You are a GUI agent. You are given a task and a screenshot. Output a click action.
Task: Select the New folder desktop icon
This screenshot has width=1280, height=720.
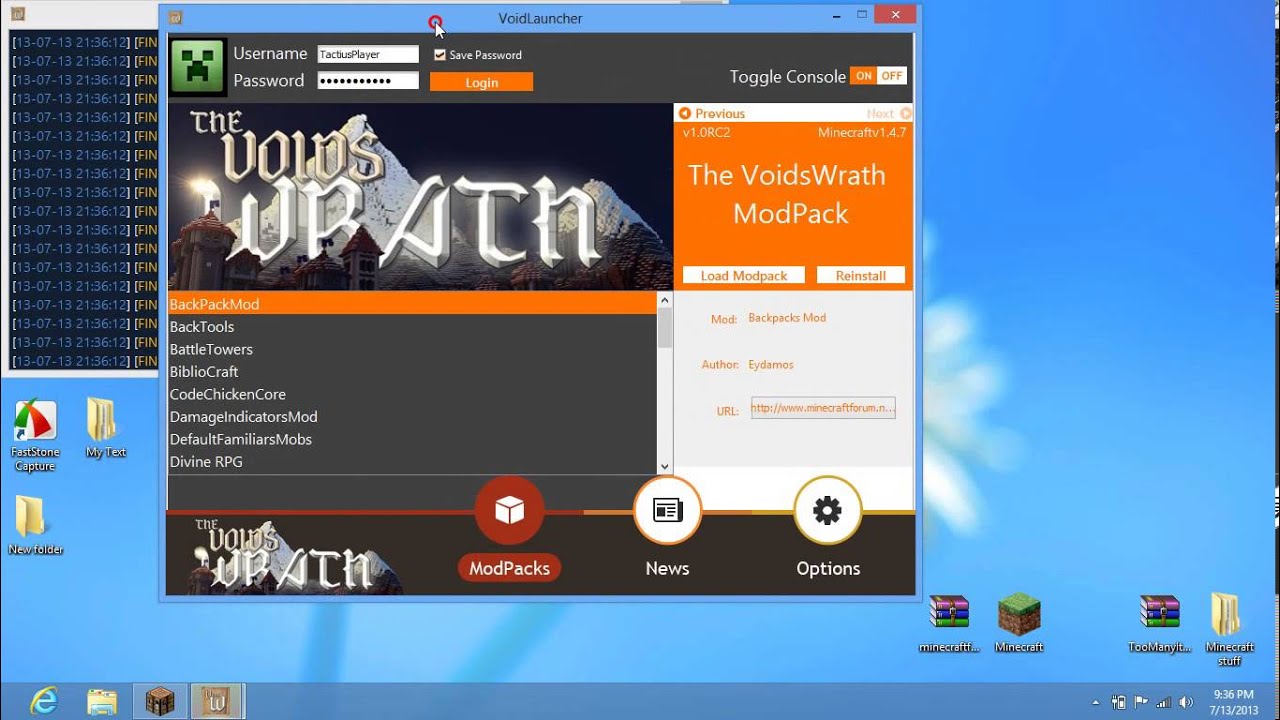pyautogui.click(x=35, y=525)
